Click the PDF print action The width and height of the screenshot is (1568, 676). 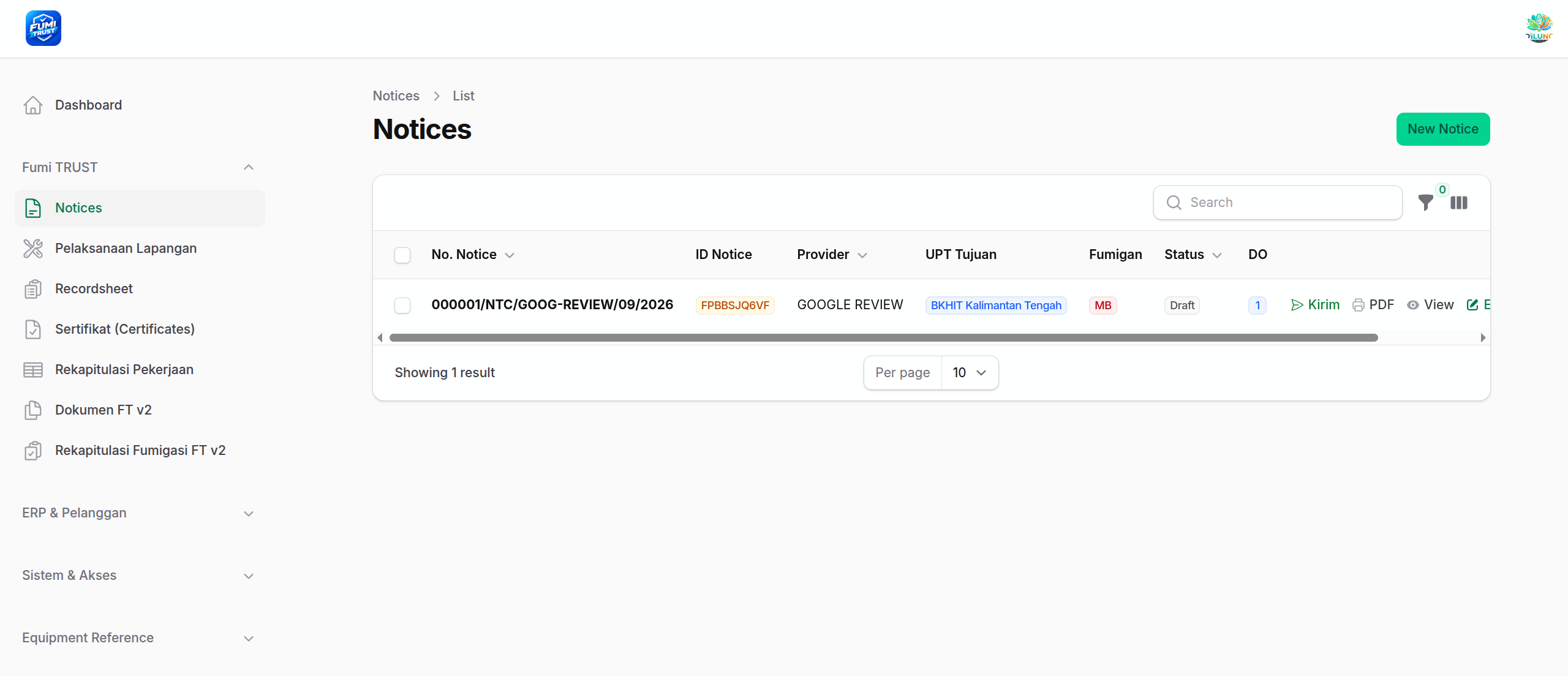(x=1373, y=305)
